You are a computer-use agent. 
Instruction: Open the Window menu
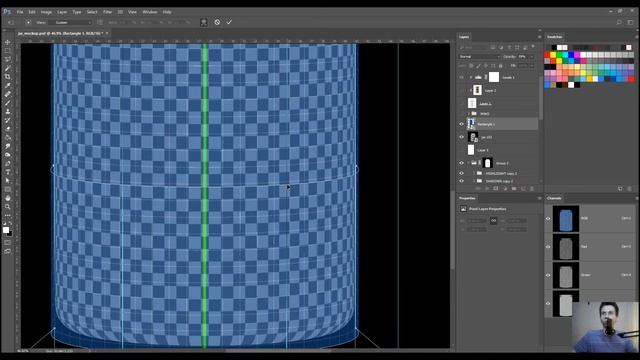[x=150, y=12]
